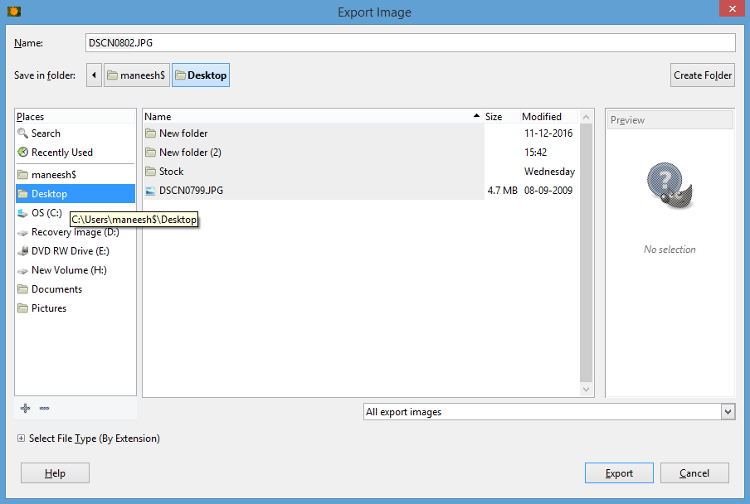Sort files by Modified column header
This screenshot has width=750, height=504.
pyautogui.click(x=549, y=117)
